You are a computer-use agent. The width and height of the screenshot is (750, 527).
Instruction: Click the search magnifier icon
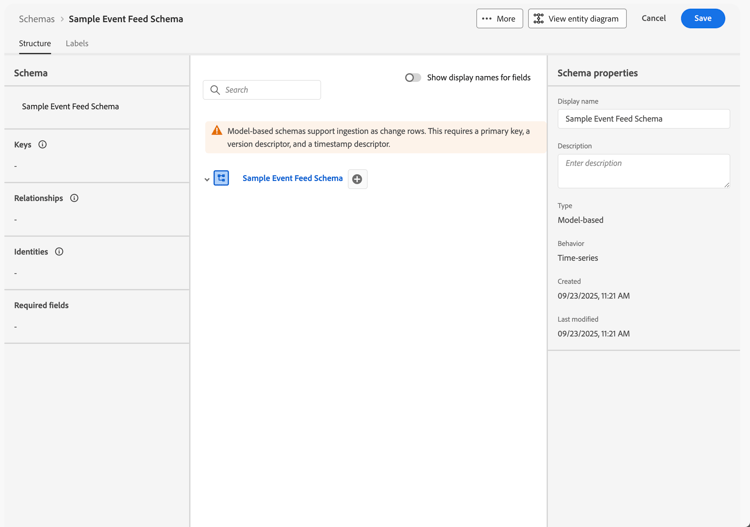215,90
